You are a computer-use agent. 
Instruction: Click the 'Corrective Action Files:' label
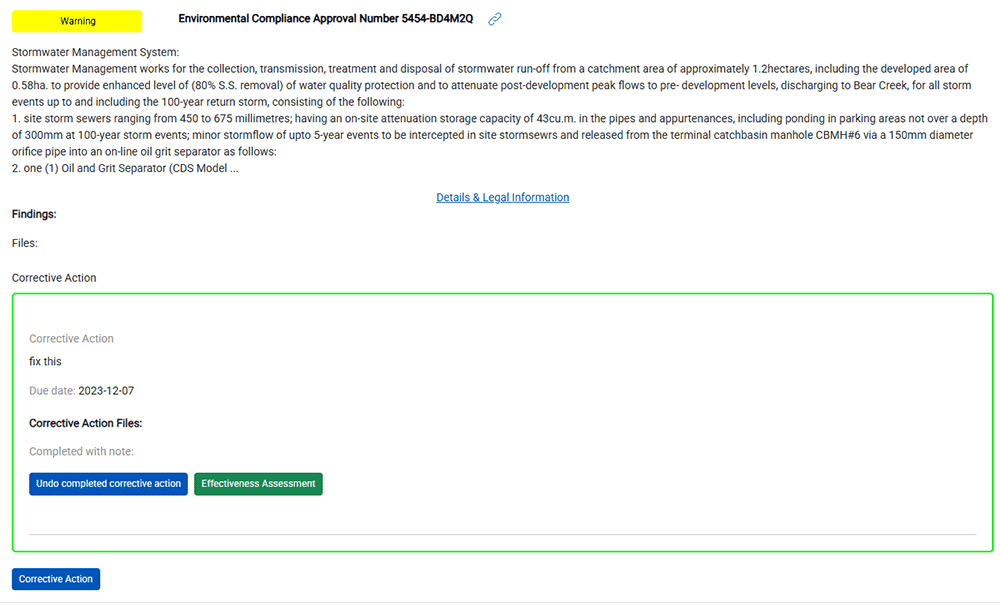(x=85, y=423)
